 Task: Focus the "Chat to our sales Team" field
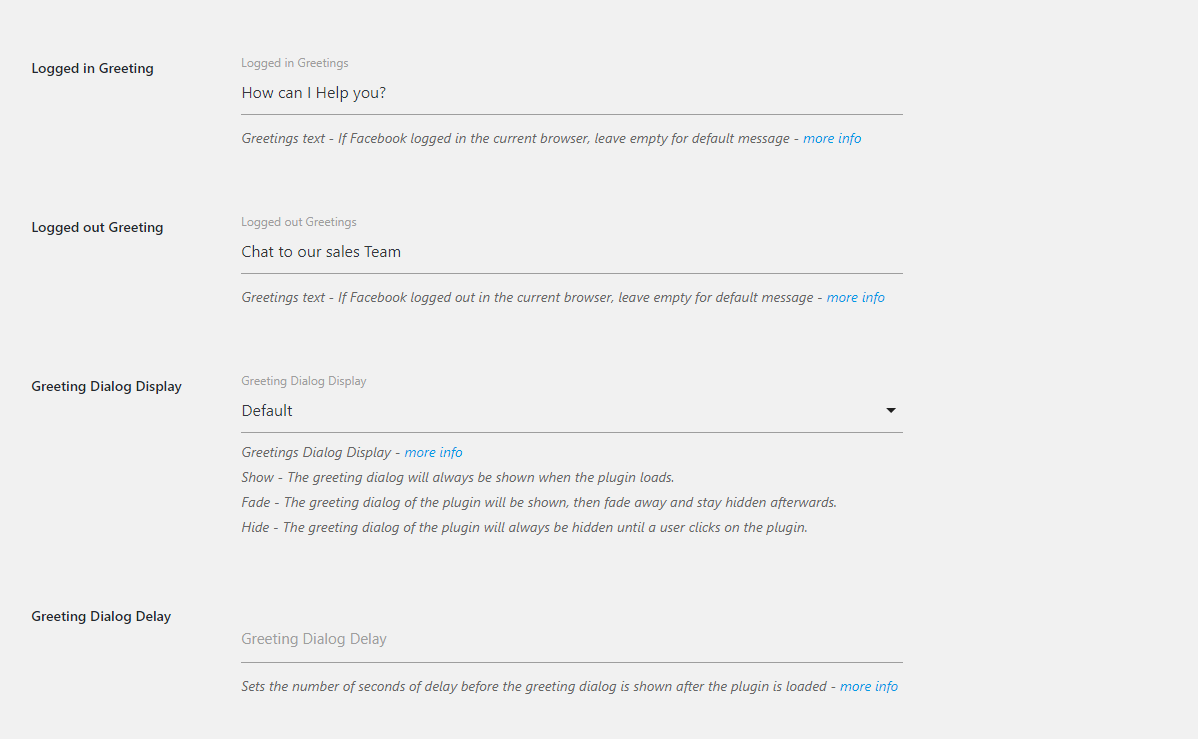(571, 252)
